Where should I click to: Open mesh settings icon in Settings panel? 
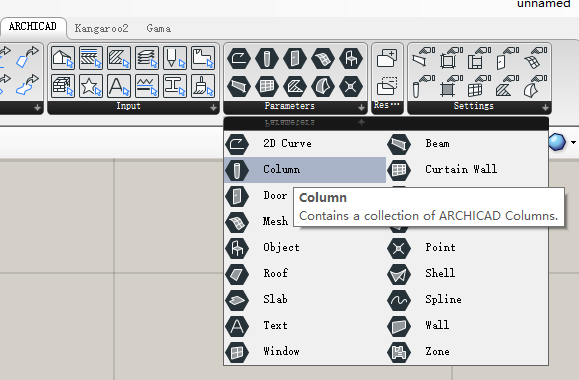click(x=535, y=58)
